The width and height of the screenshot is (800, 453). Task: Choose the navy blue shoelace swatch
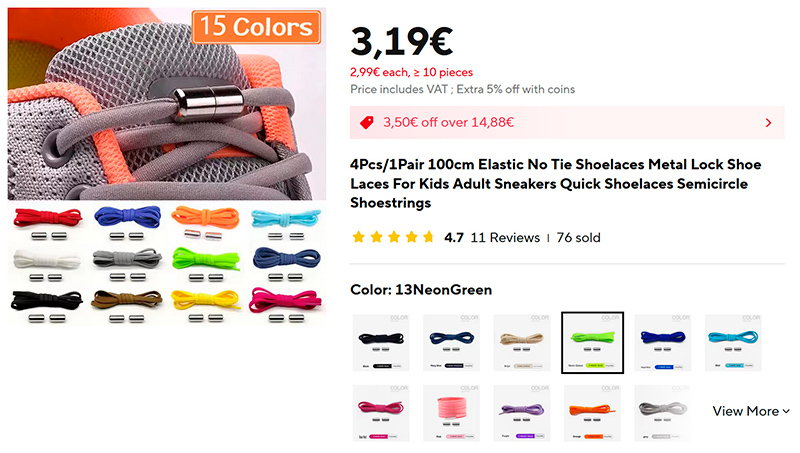[452, 342]
